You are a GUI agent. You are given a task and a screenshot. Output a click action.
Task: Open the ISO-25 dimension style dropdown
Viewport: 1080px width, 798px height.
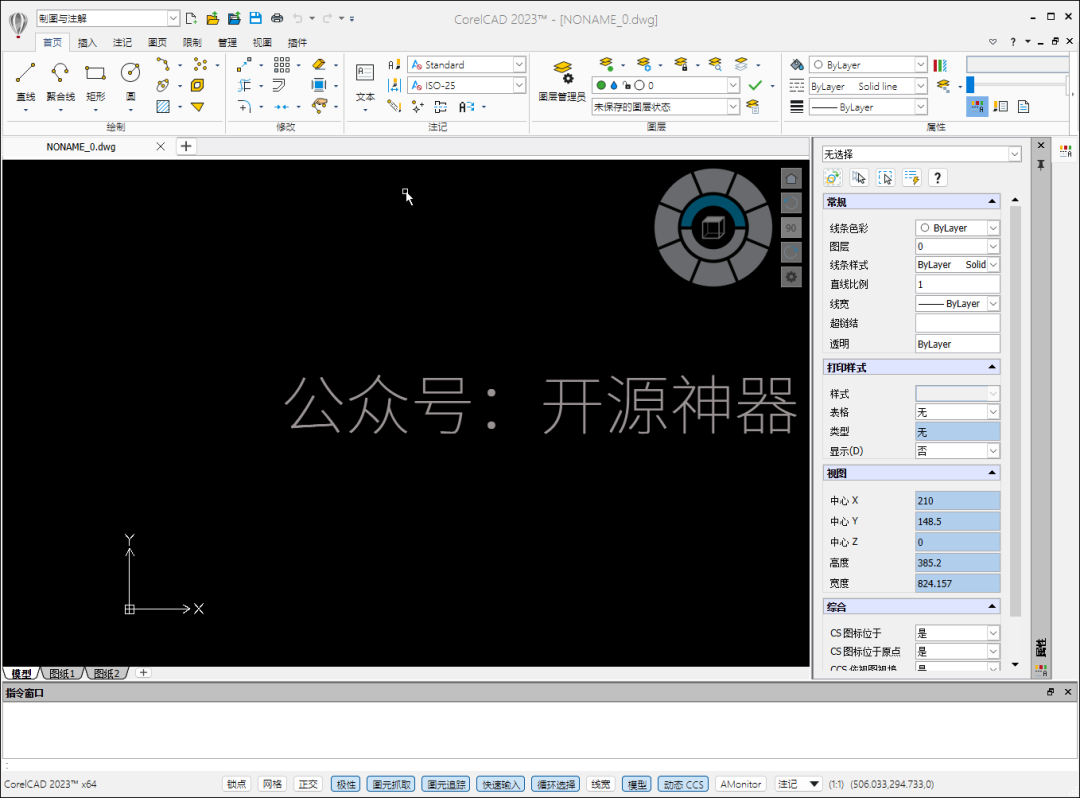466,85
